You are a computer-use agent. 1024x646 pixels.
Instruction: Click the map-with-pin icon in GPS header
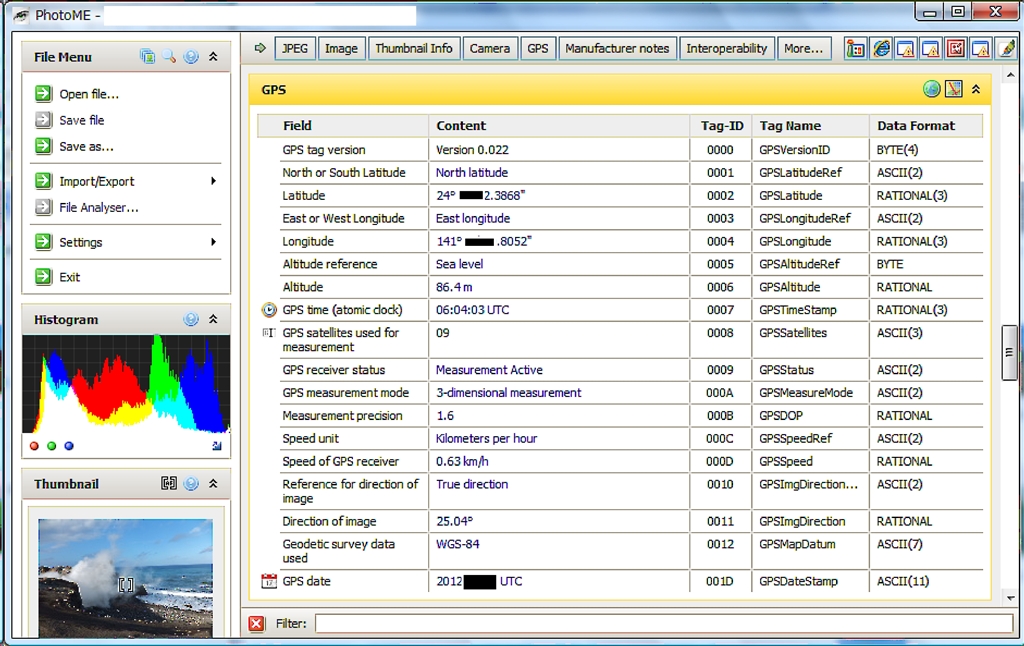(x=953, y=89)
